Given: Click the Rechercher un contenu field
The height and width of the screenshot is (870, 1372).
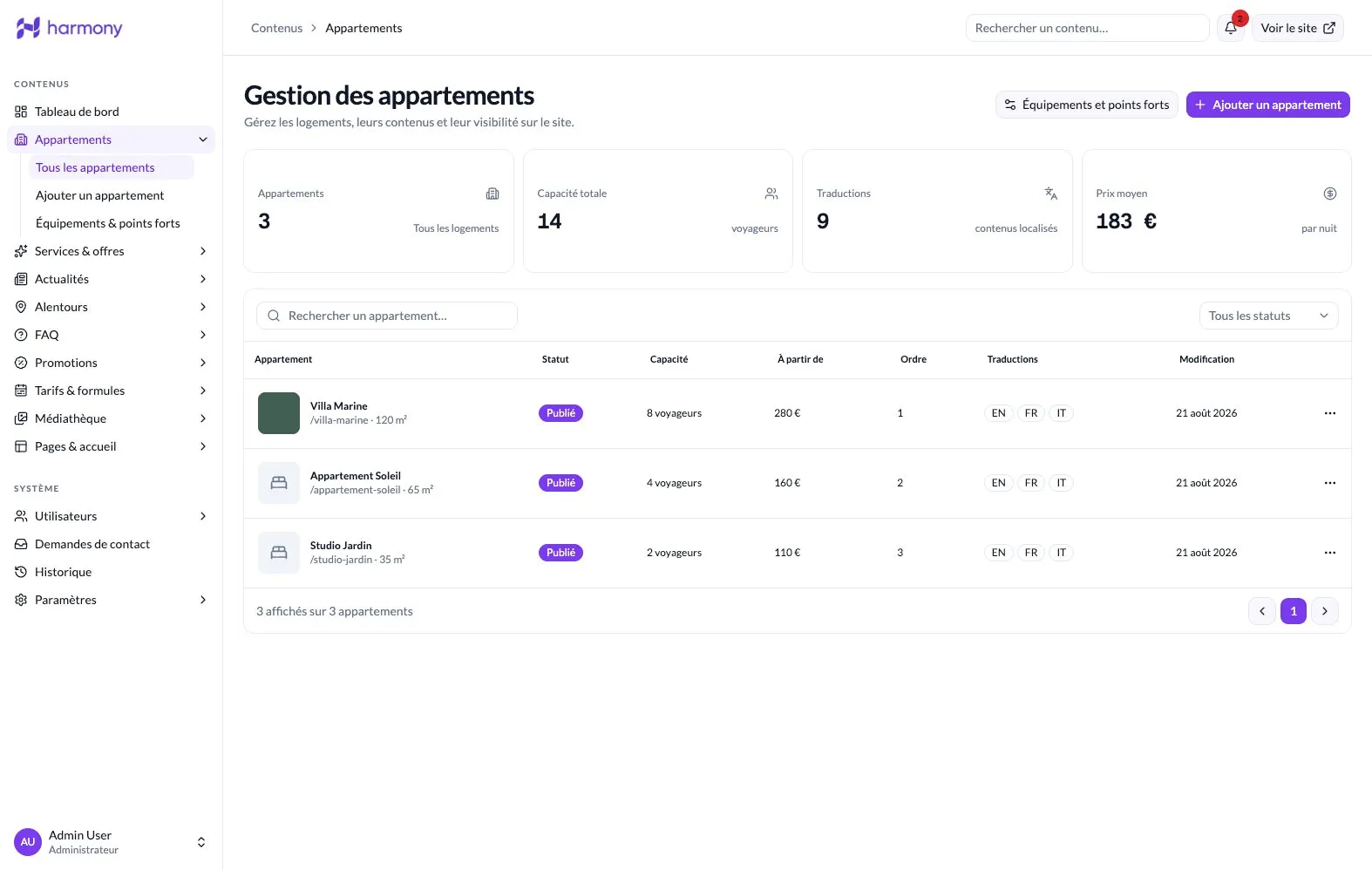Looking at the screenshot, I should click(1087, 28).
